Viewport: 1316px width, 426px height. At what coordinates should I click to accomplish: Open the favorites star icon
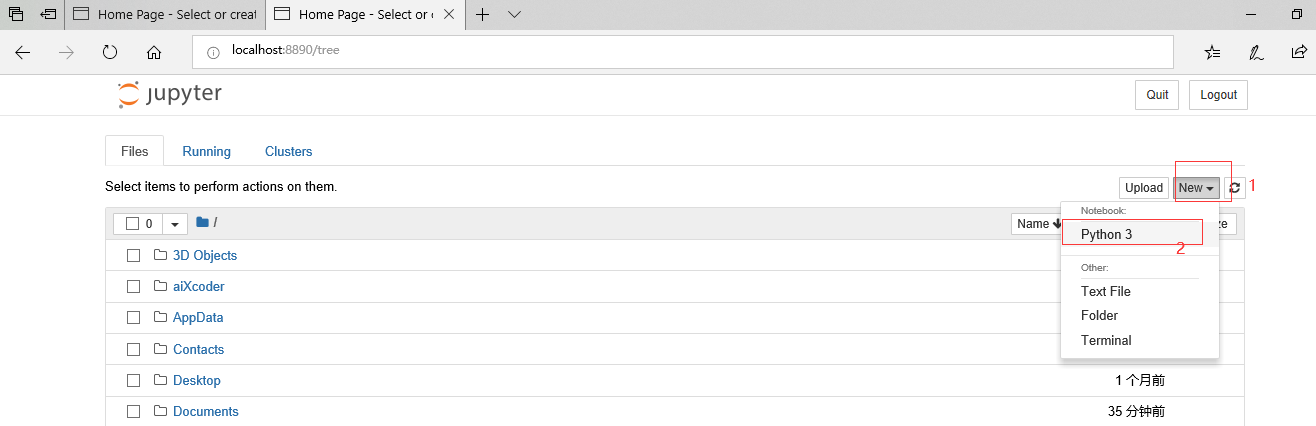[1212, 52]
